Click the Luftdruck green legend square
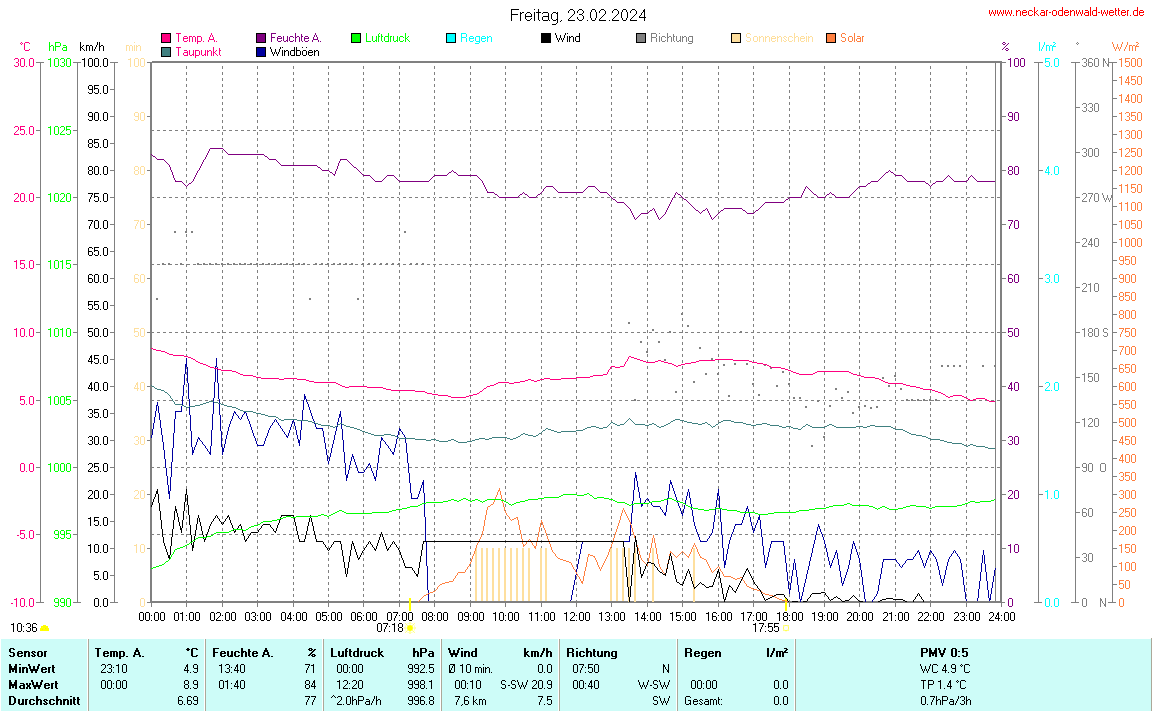Screen dimensions: 1152x711 coord(356,38)
